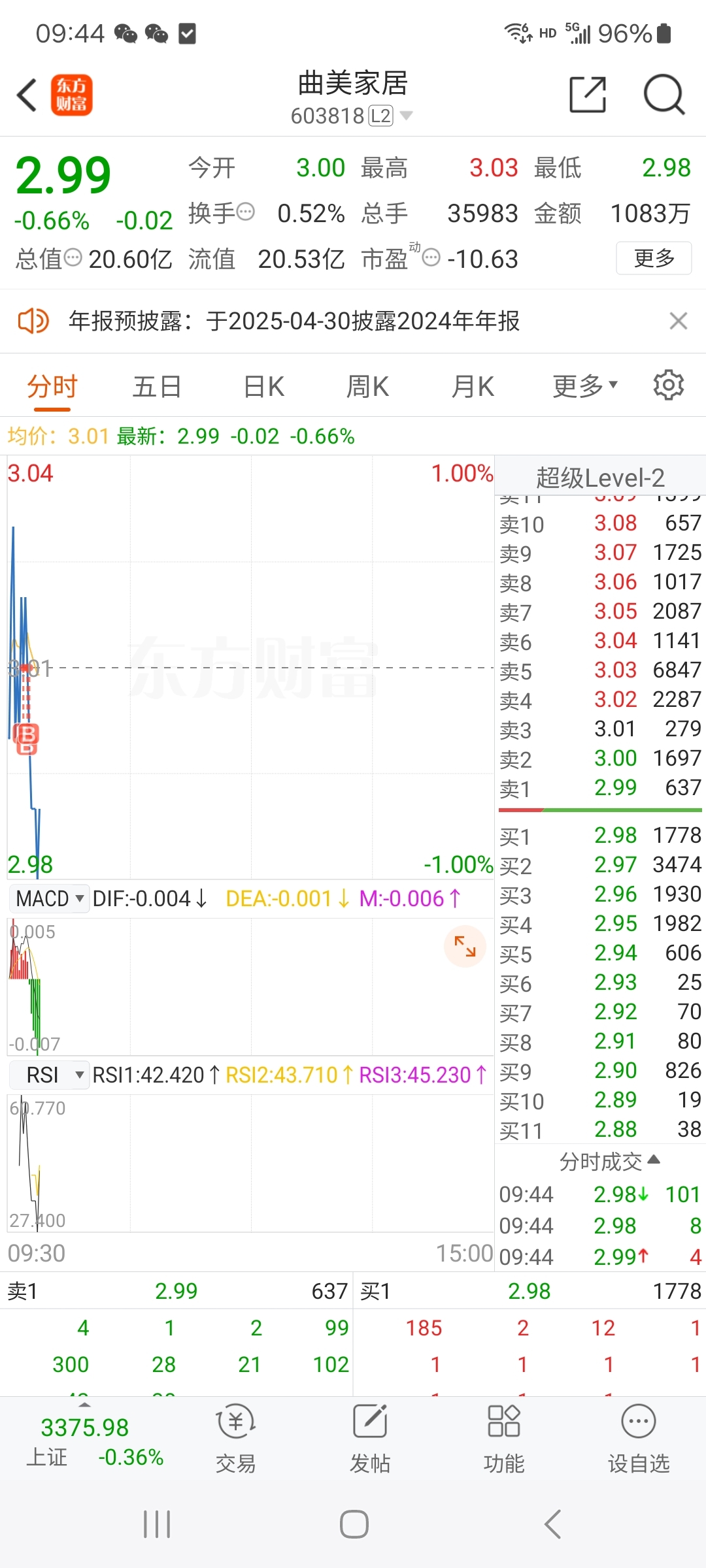Tap the bottom 卖1 2.99 637 summary row
Screen dimensions: 706x1568
tap(176, 1291)
